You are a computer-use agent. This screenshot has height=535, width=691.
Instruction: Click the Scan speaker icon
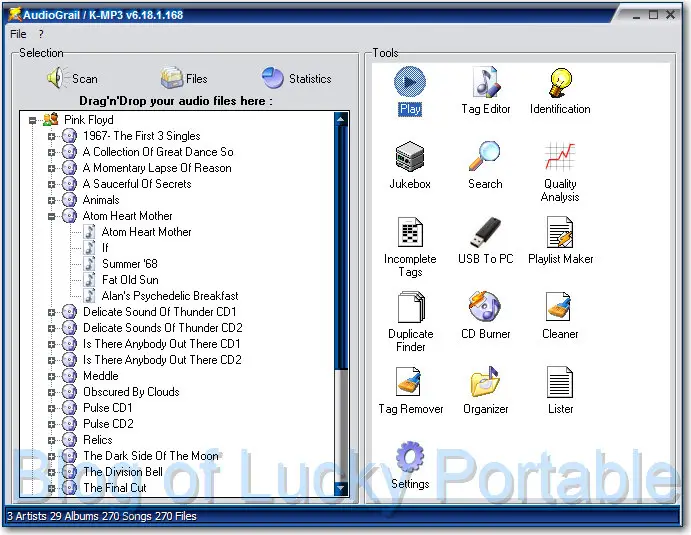coord(56,78)
